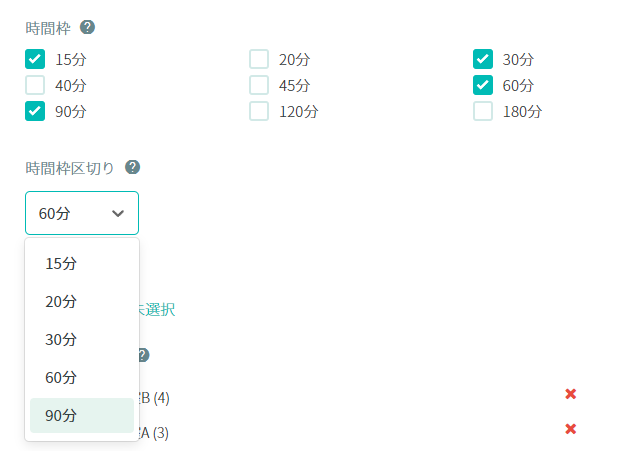Image resolution: width=617 pixels, height=451 pixels.
Task: Collapse the 時間枠区切り dropdown showing 60分
Action: tap(82, 213)
